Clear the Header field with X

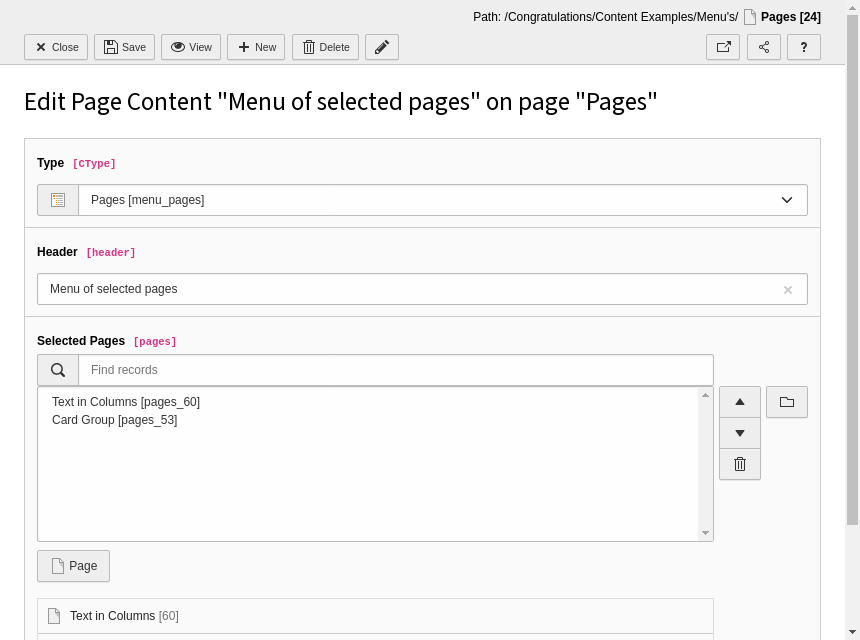tap(788, 290)
